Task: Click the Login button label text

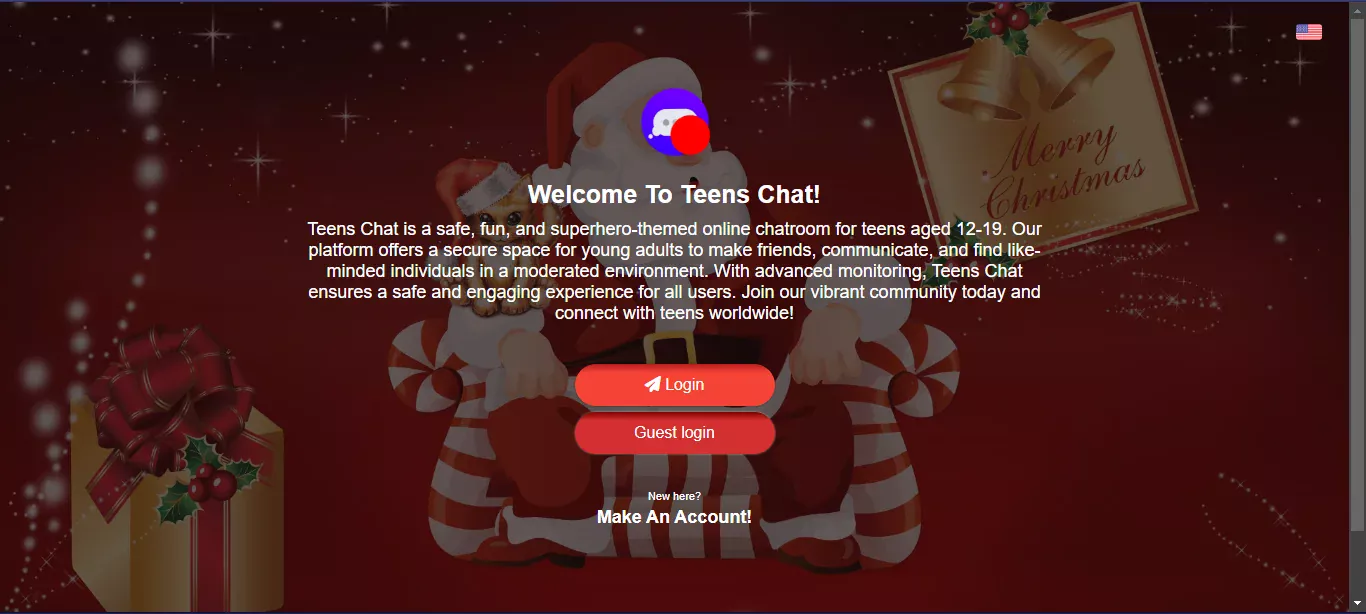Action: [684, 385]
